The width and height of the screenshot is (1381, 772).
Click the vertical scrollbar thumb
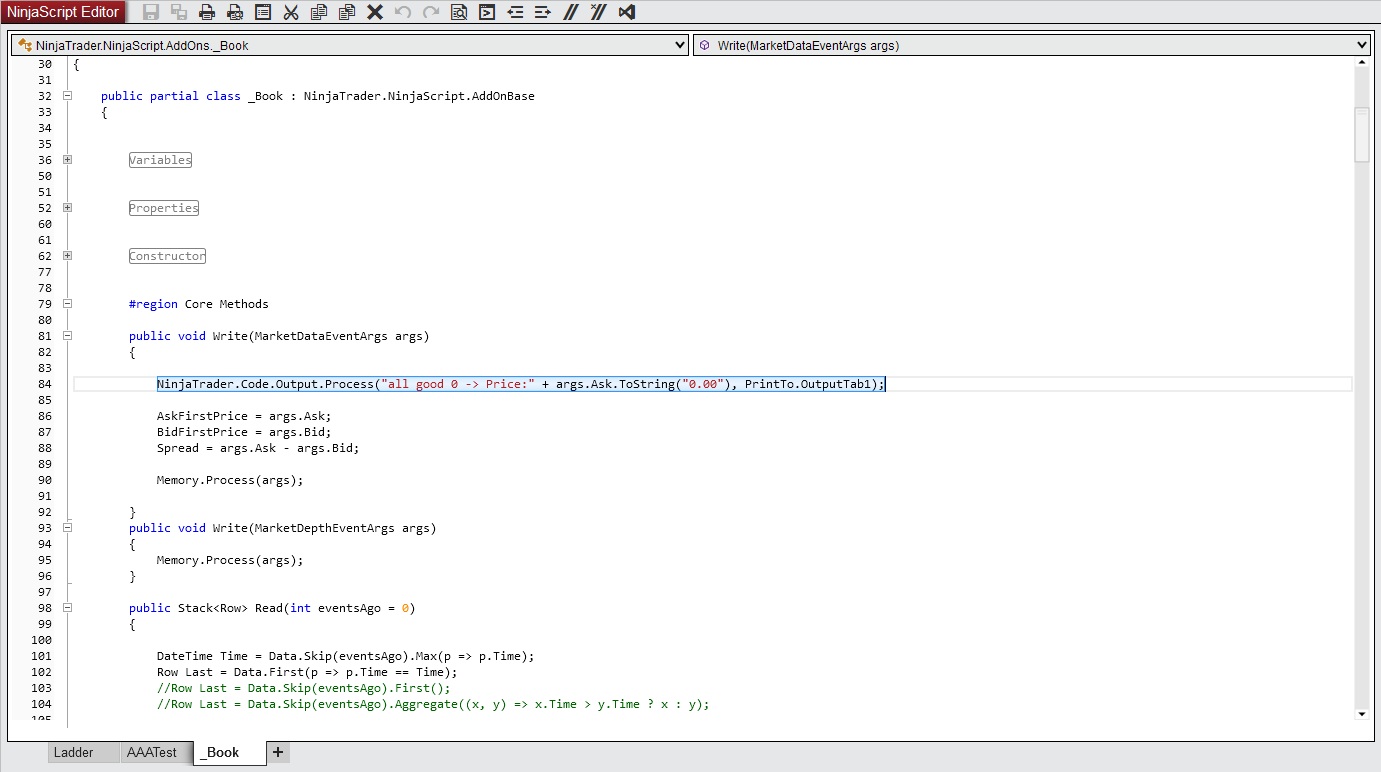tap(1361, 135)
